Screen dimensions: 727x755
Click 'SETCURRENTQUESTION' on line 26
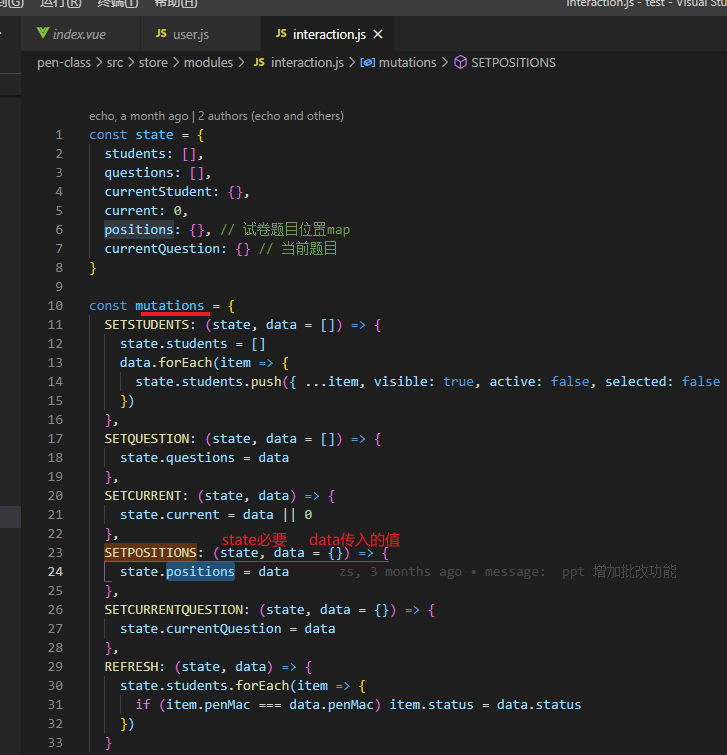pyautogui.click(x=174, y=610)
